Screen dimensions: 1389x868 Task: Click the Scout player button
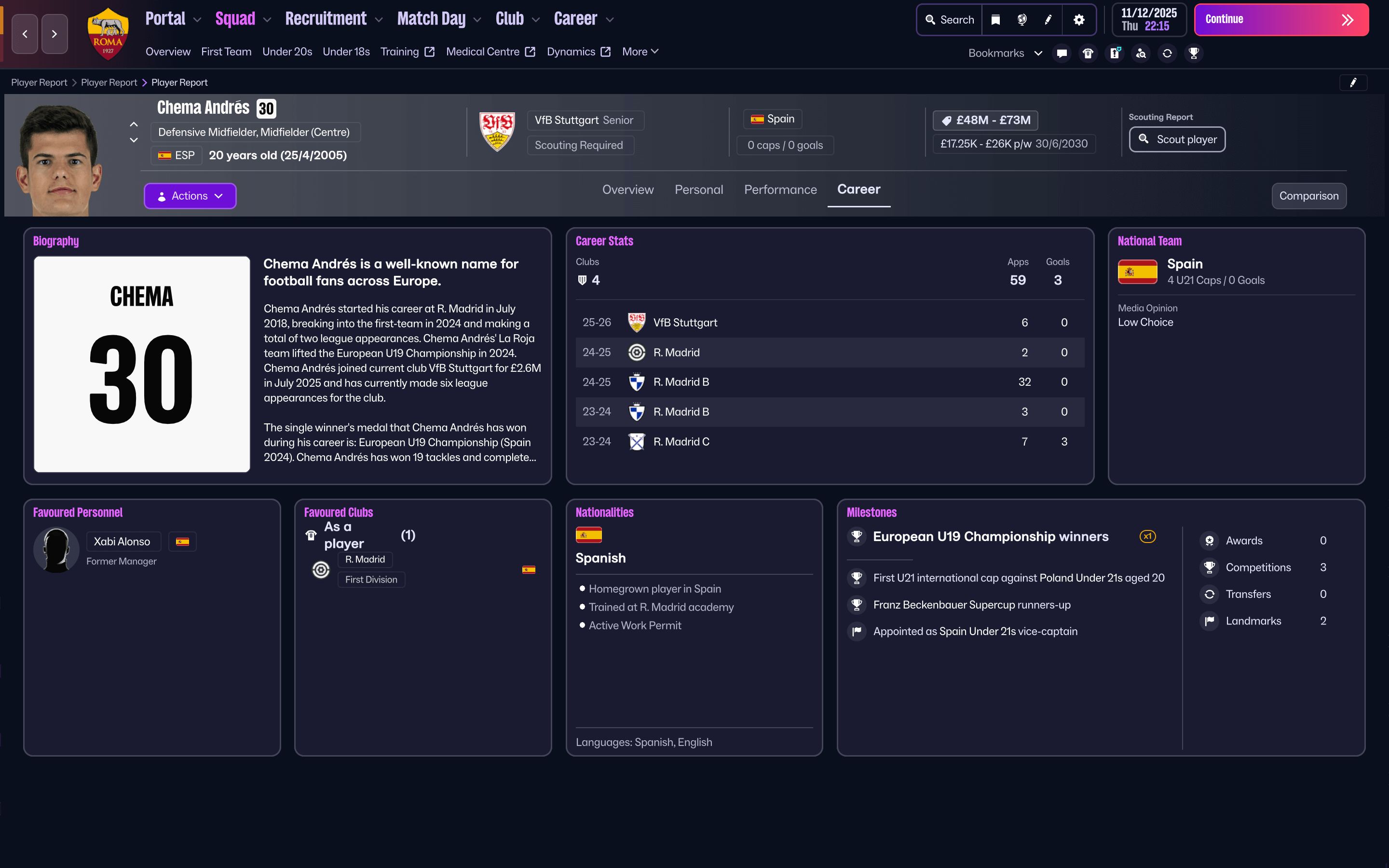coord(1177,139)
